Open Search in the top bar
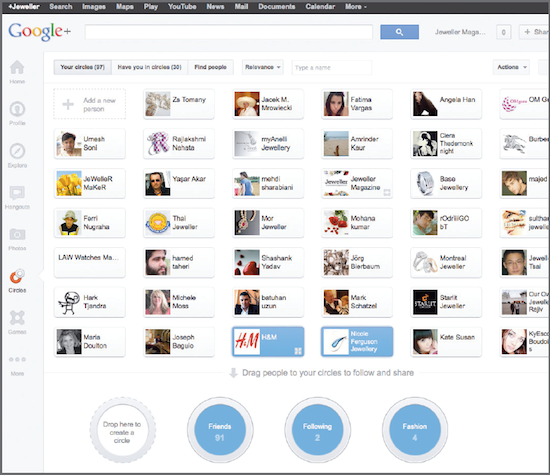 (61, 6)
